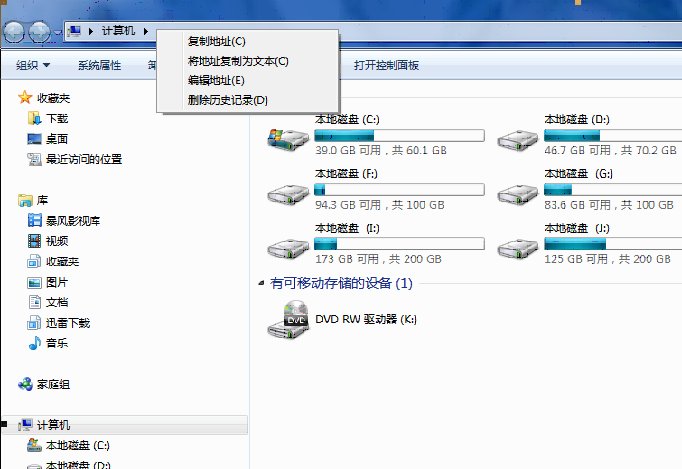The height and width of the screenshot is (469, 682).
Task: Open 视频 label in the libraries list
Action: (x=57, y=241)
